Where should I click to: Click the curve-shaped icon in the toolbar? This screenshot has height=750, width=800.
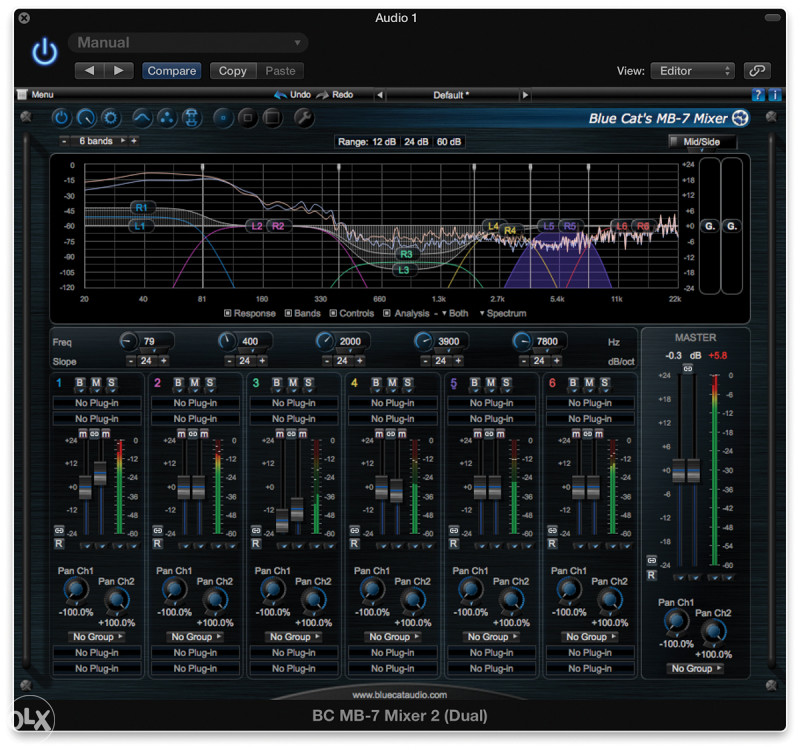142,118
